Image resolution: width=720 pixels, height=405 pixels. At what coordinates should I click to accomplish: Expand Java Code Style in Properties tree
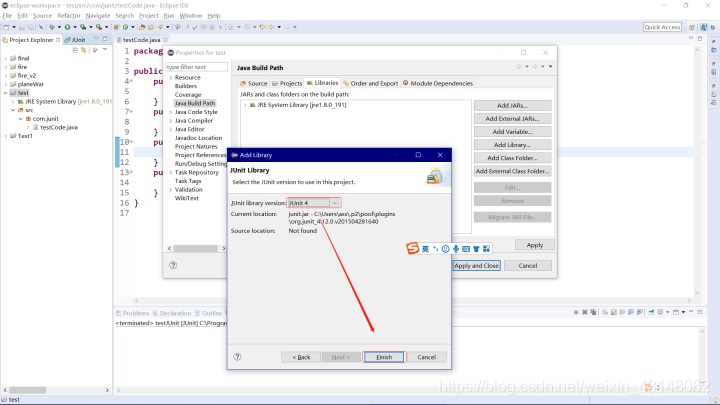171,112
